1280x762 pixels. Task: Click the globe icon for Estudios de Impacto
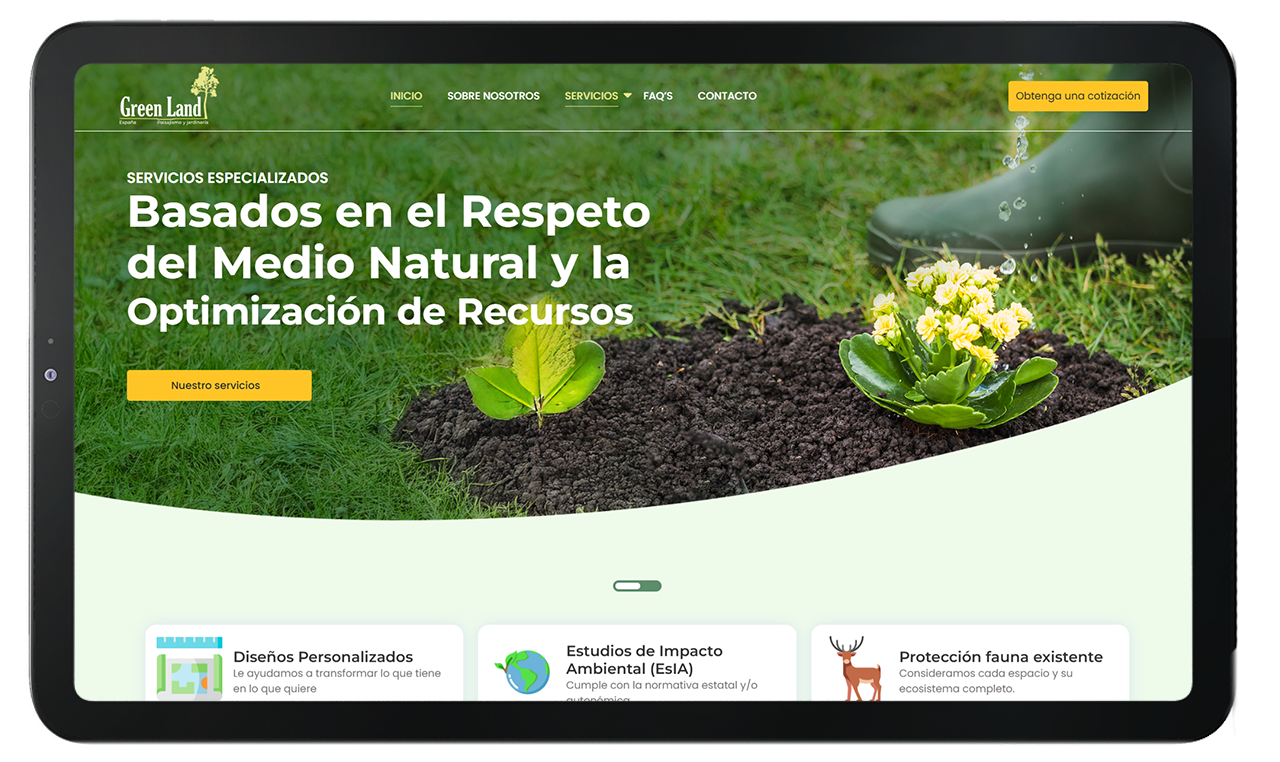pyautogui.click(x=525, y=671)
